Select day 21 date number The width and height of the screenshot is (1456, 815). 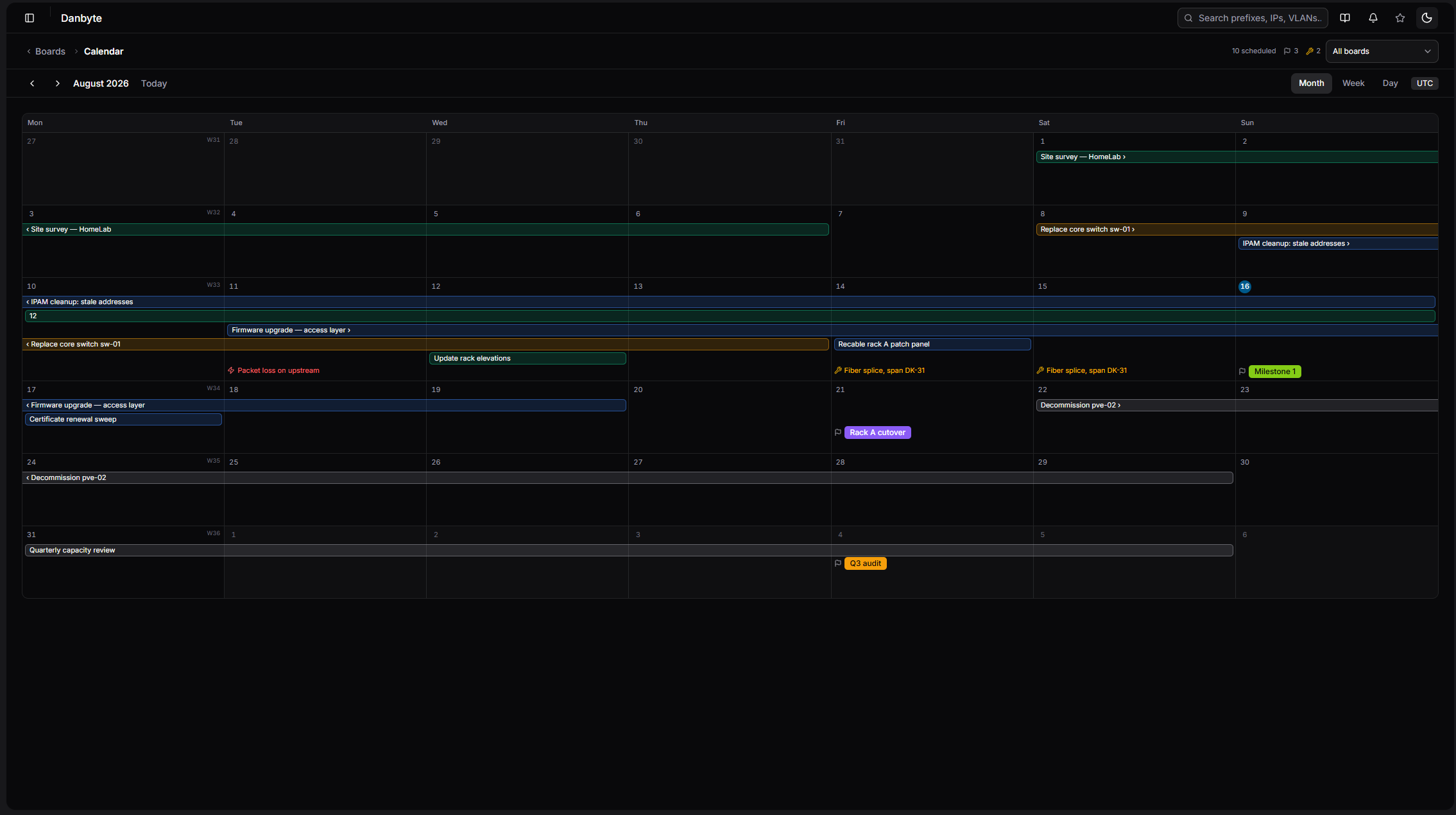coord(840,390)
